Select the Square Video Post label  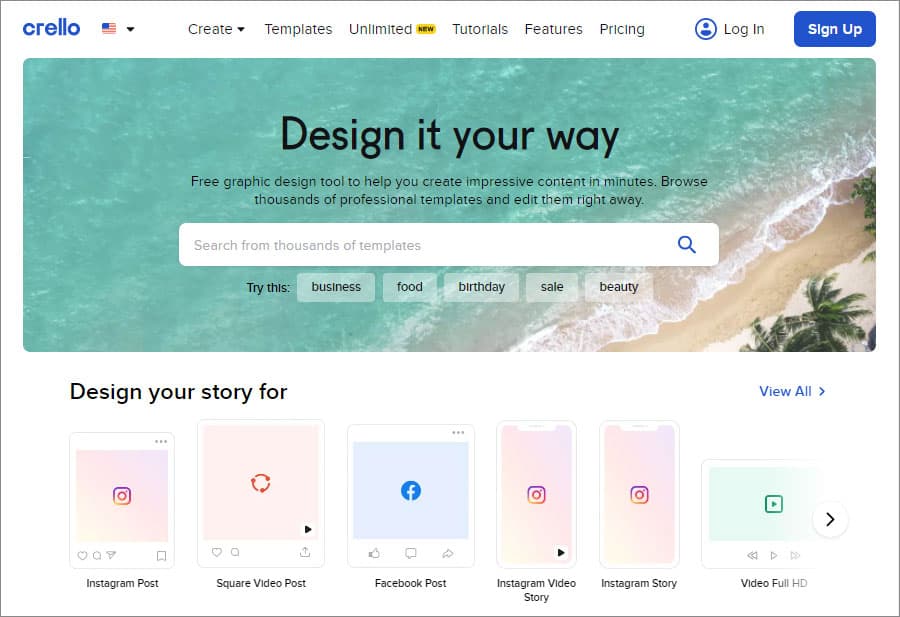(x=261, y=583)
